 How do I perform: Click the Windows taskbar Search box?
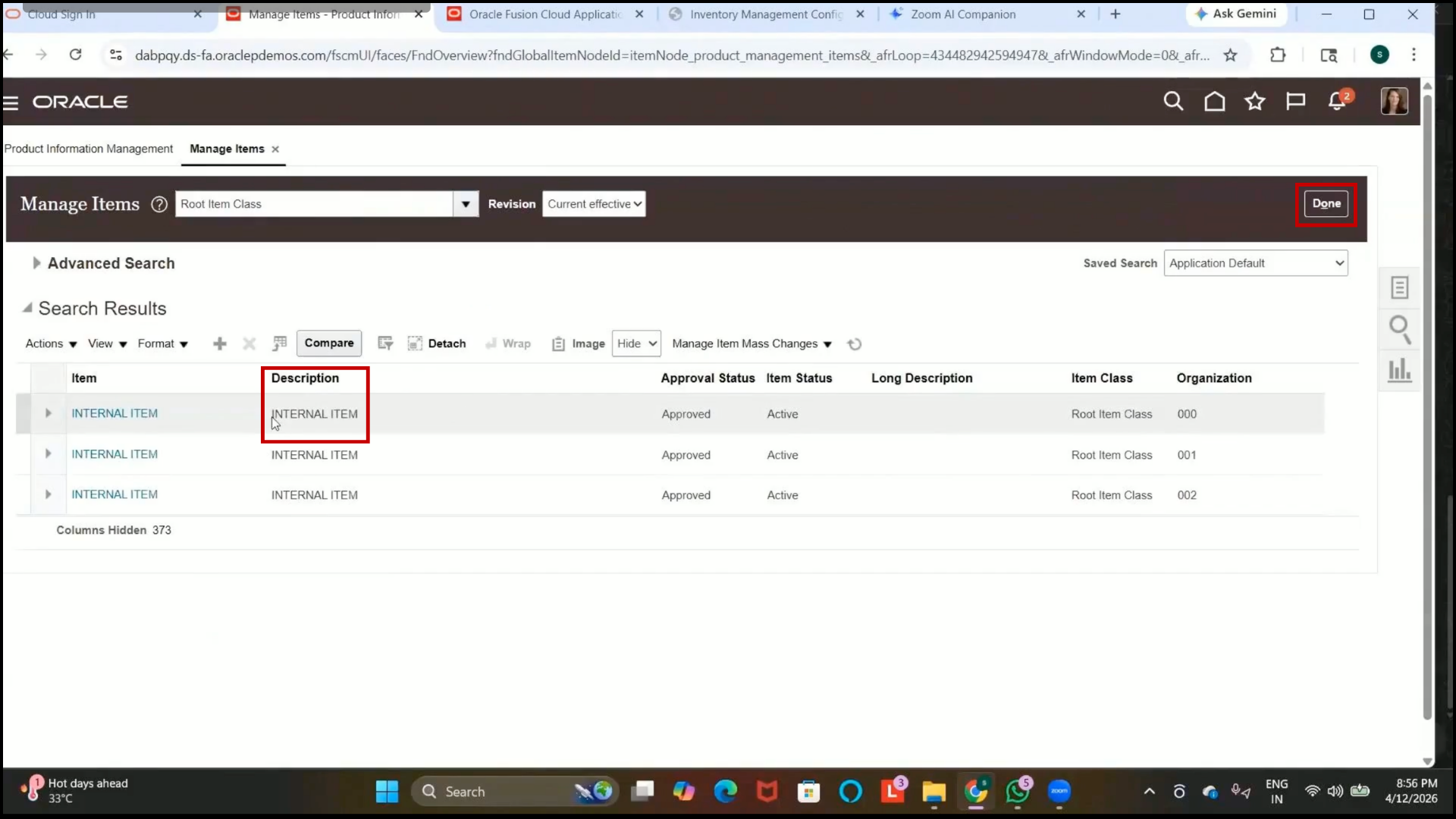click(x=516, y=792)
